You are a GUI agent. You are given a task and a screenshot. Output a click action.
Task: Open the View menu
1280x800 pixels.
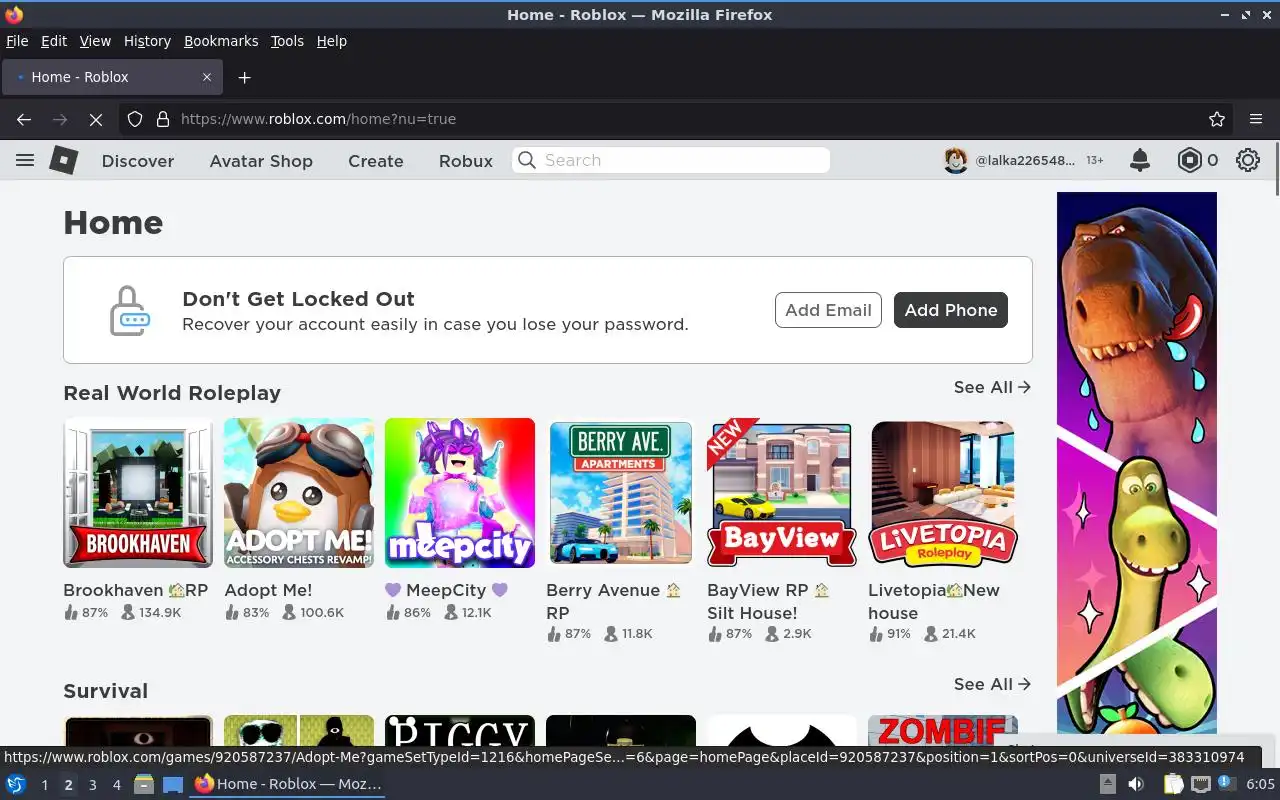[95, 41]
